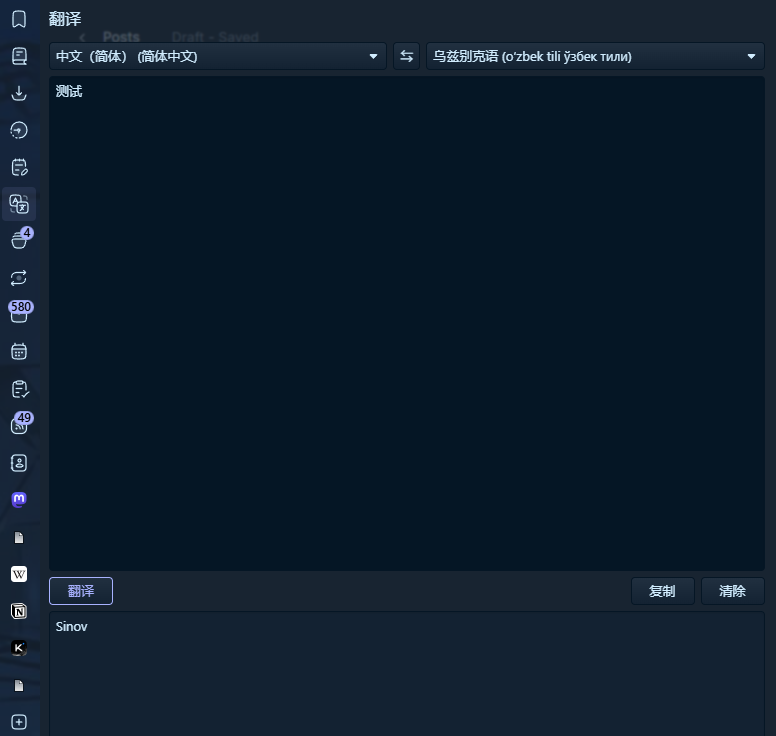Open the notes icon with pencil
Image resolution: width=776 pixels, height=736 pixels.
[x=19, y=167]
